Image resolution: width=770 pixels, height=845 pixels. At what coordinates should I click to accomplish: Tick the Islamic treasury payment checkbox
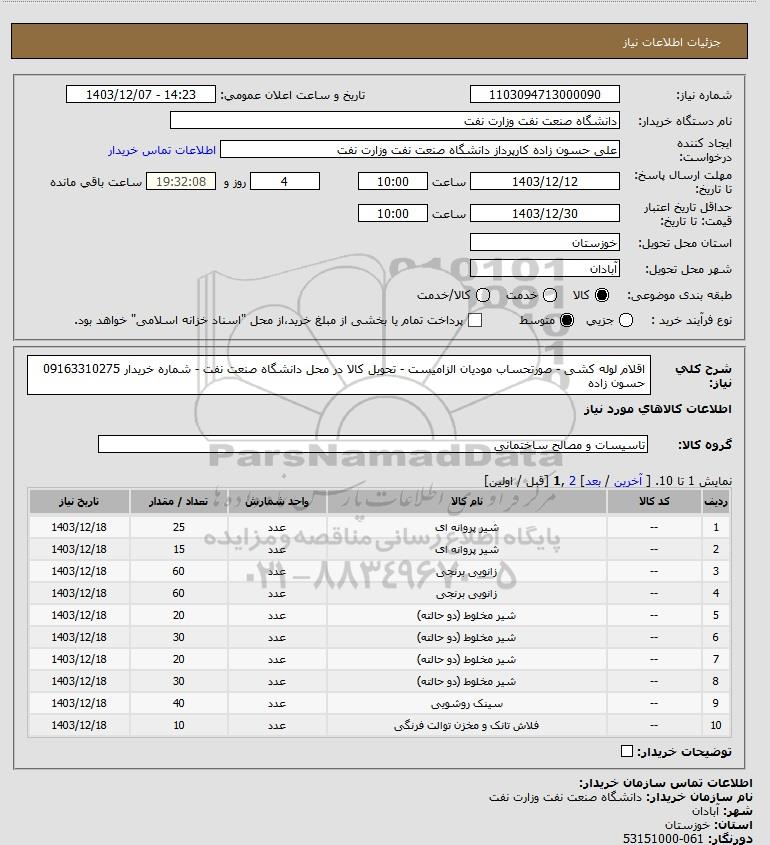475,321
